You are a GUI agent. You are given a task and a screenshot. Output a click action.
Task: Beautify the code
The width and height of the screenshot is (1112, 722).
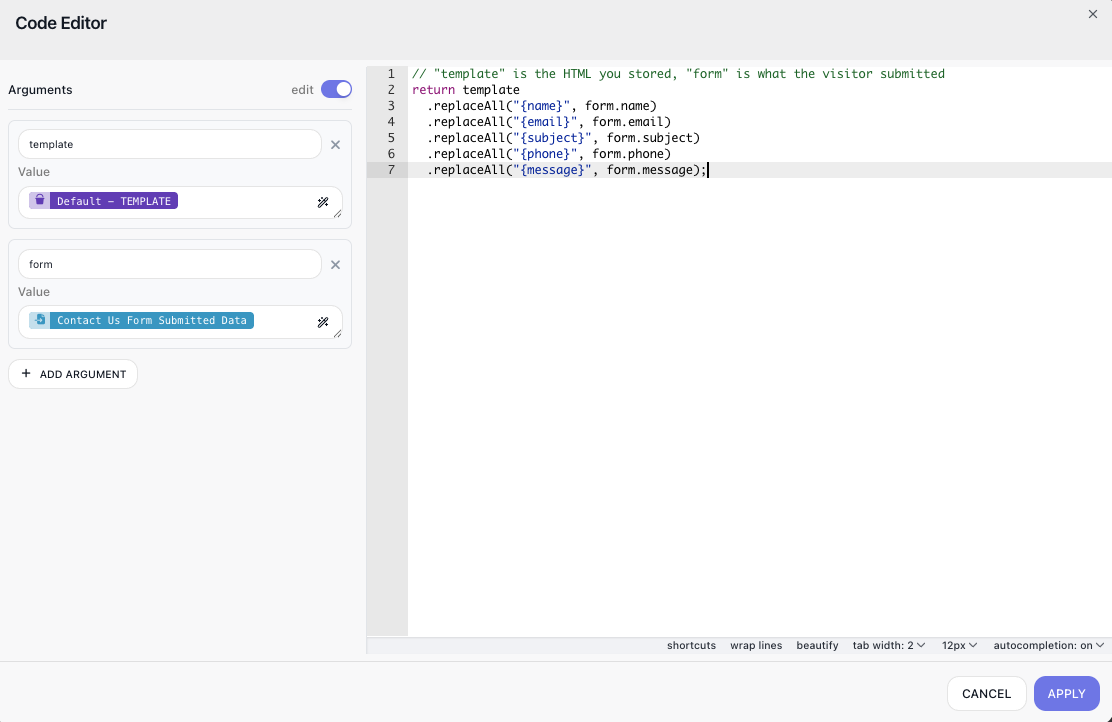[817, 645]
